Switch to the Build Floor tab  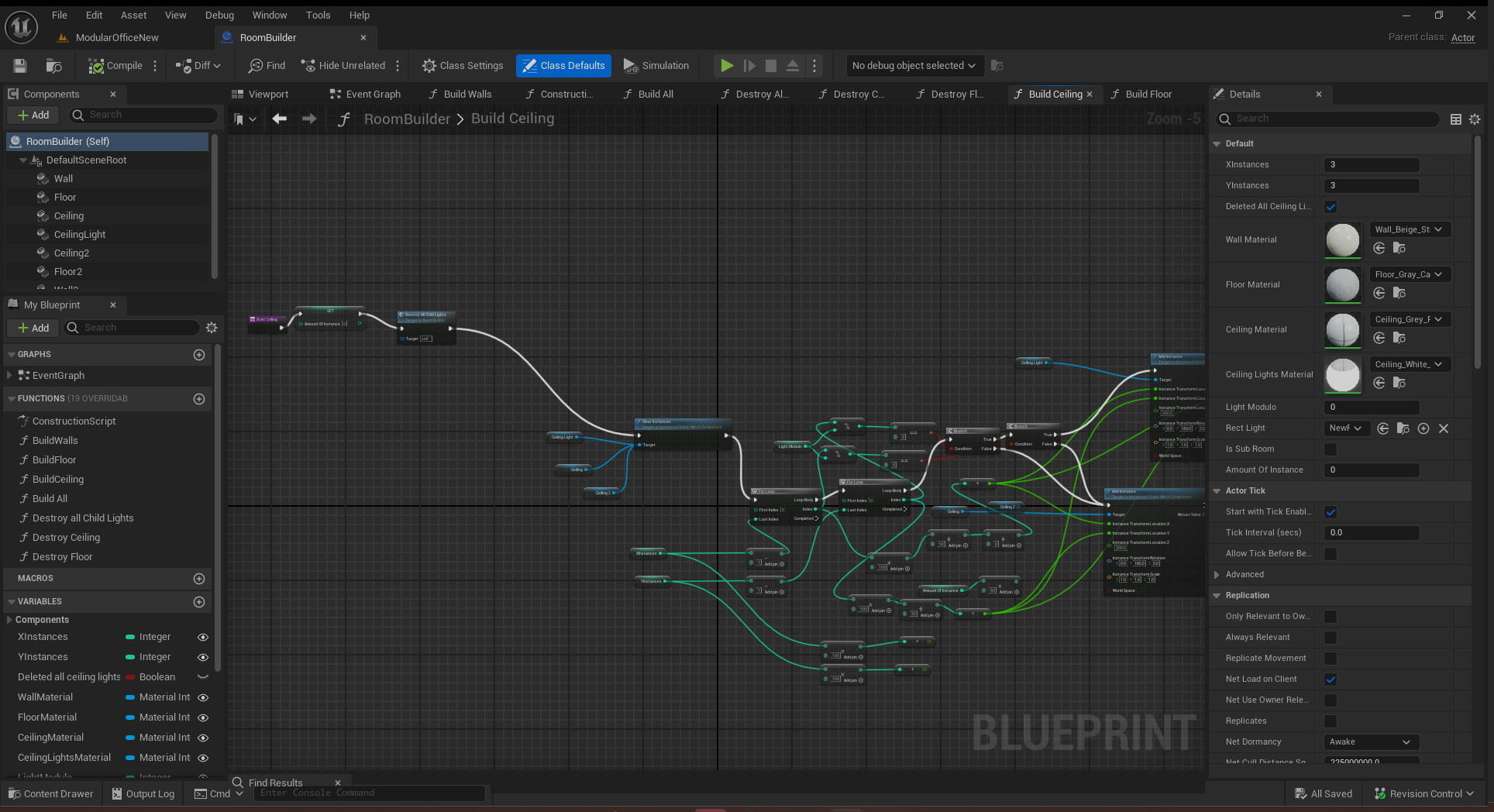click(1148, 95)
